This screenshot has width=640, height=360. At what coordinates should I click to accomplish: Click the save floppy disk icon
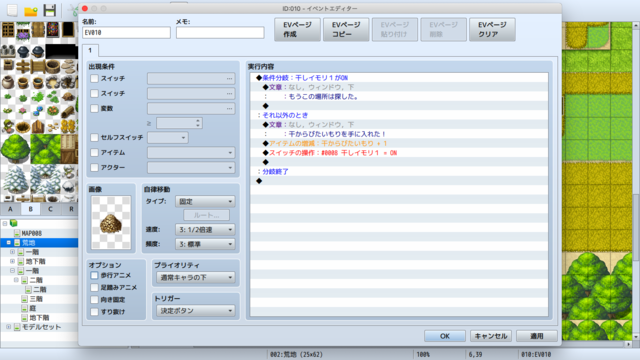pos(49,10)
